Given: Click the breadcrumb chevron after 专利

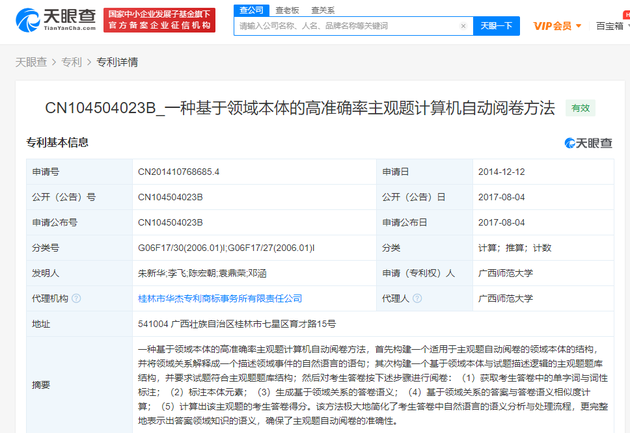Looking at the screenshot, I should tap(89, 63).
